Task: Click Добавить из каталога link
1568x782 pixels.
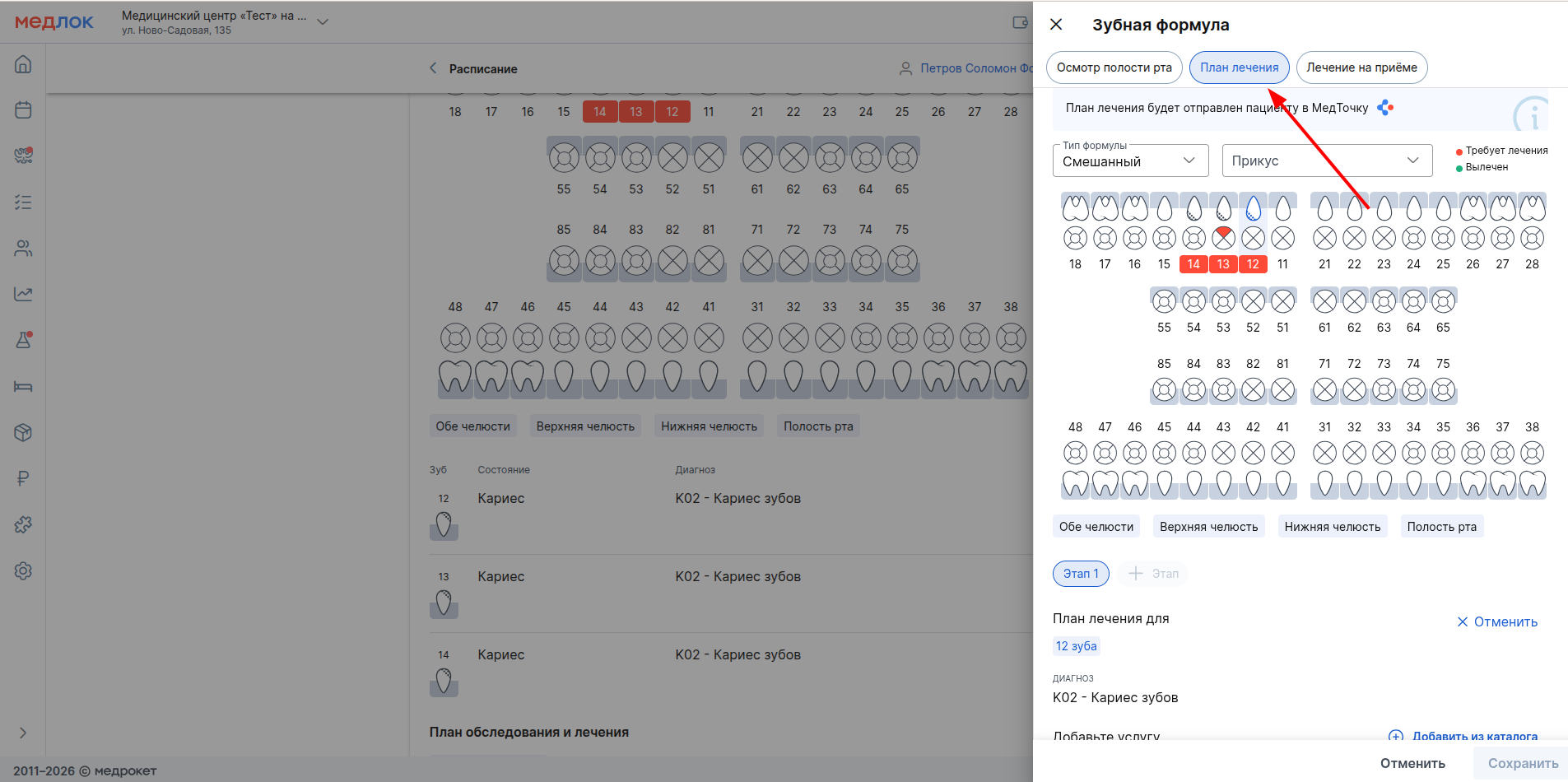Action: click(1474, 736)
